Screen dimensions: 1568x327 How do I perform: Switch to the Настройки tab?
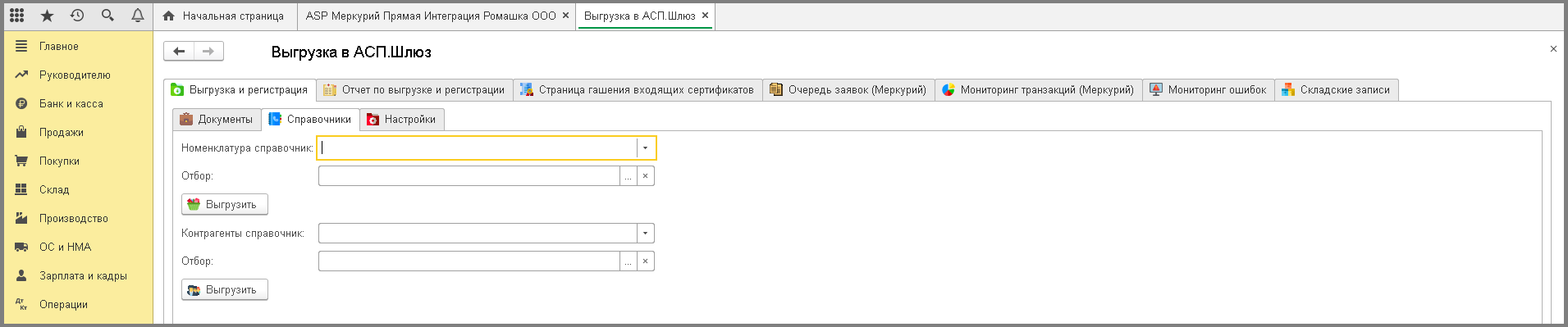pos(401,120)
